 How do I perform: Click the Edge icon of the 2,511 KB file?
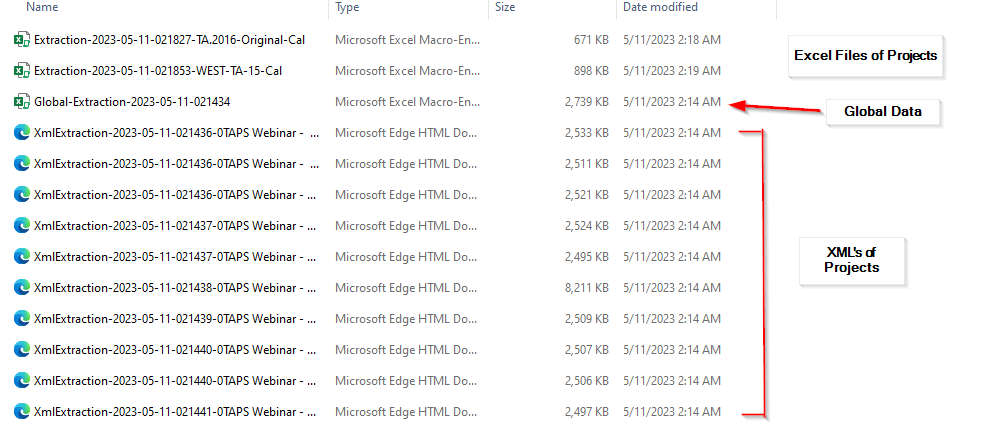pos(21,164)
